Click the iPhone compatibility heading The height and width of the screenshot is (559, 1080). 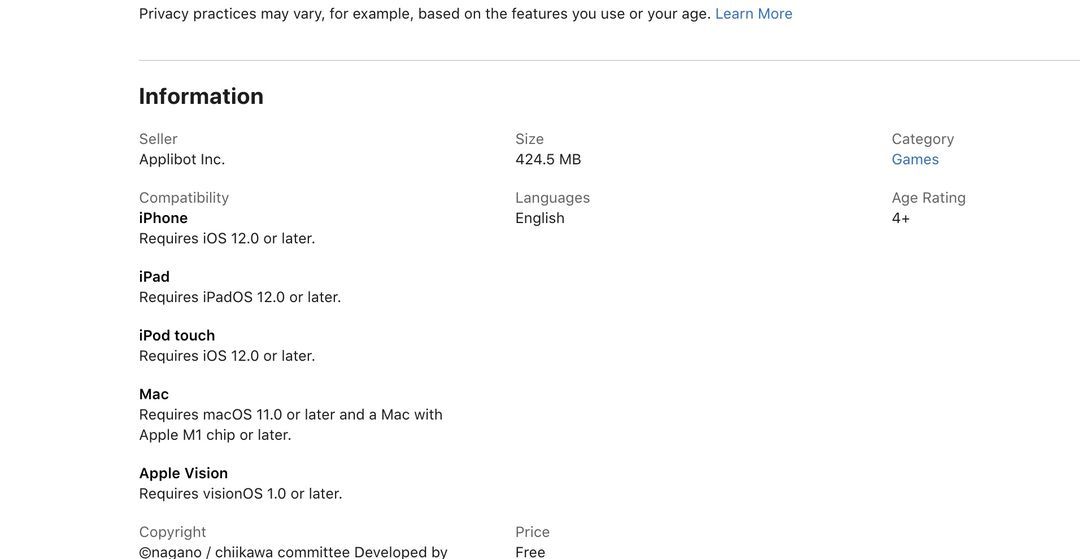pos(163,218)
